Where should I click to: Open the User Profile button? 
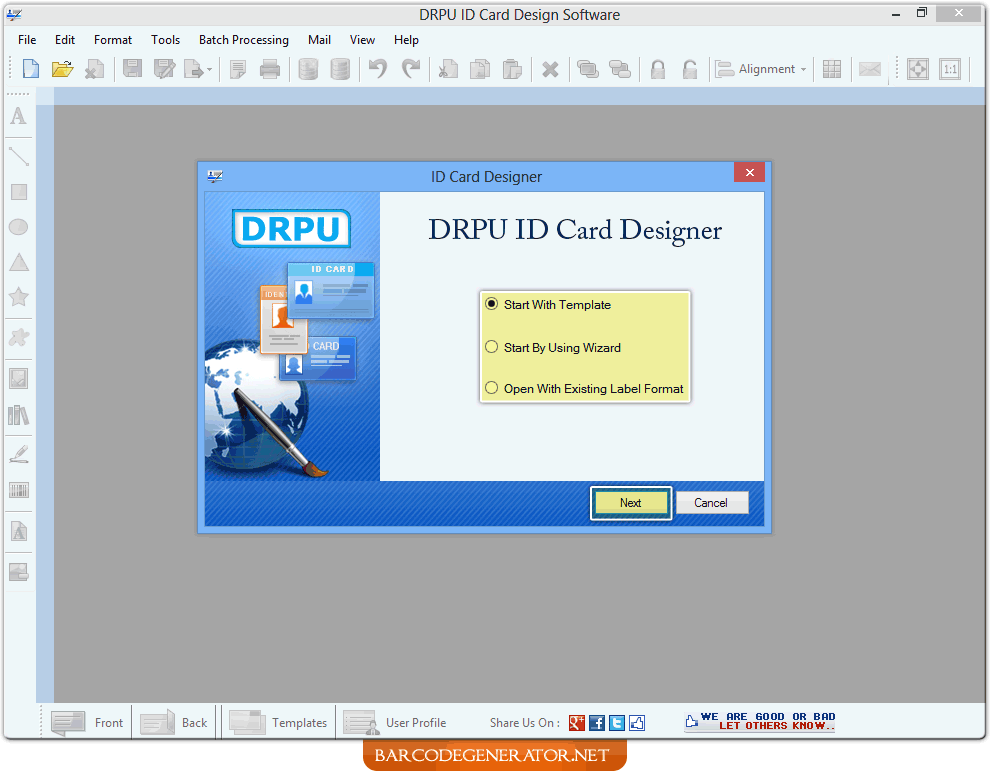pos(395,722)
